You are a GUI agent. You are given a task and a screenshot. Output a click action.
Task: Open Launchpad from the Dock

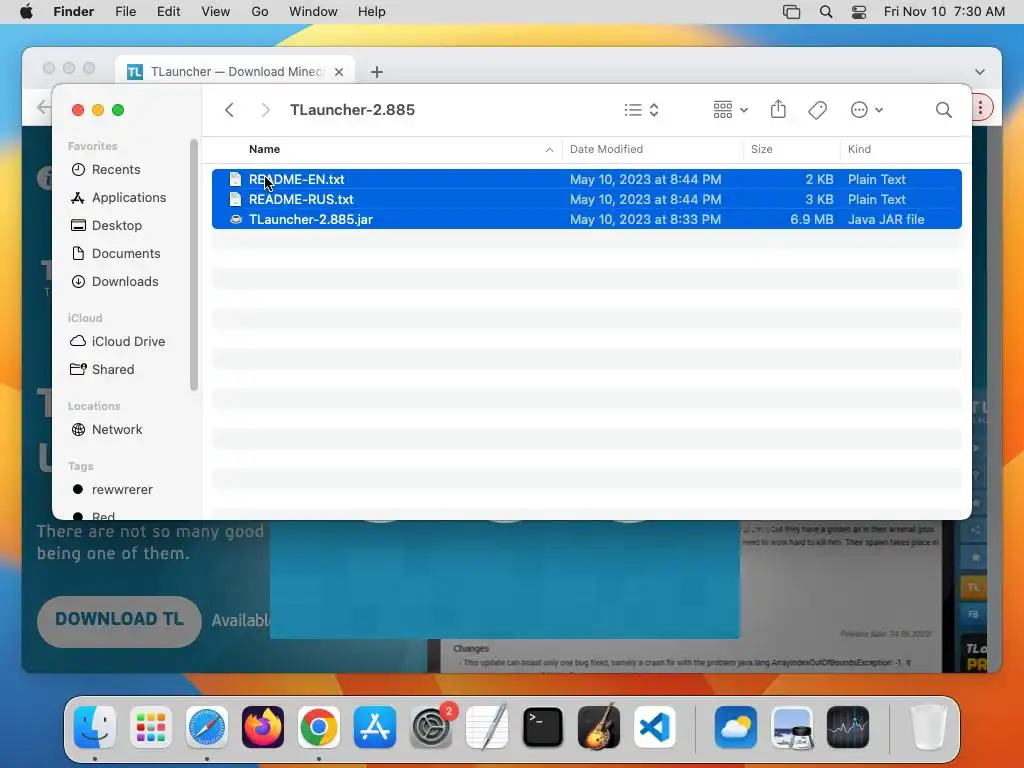point(151,727)
